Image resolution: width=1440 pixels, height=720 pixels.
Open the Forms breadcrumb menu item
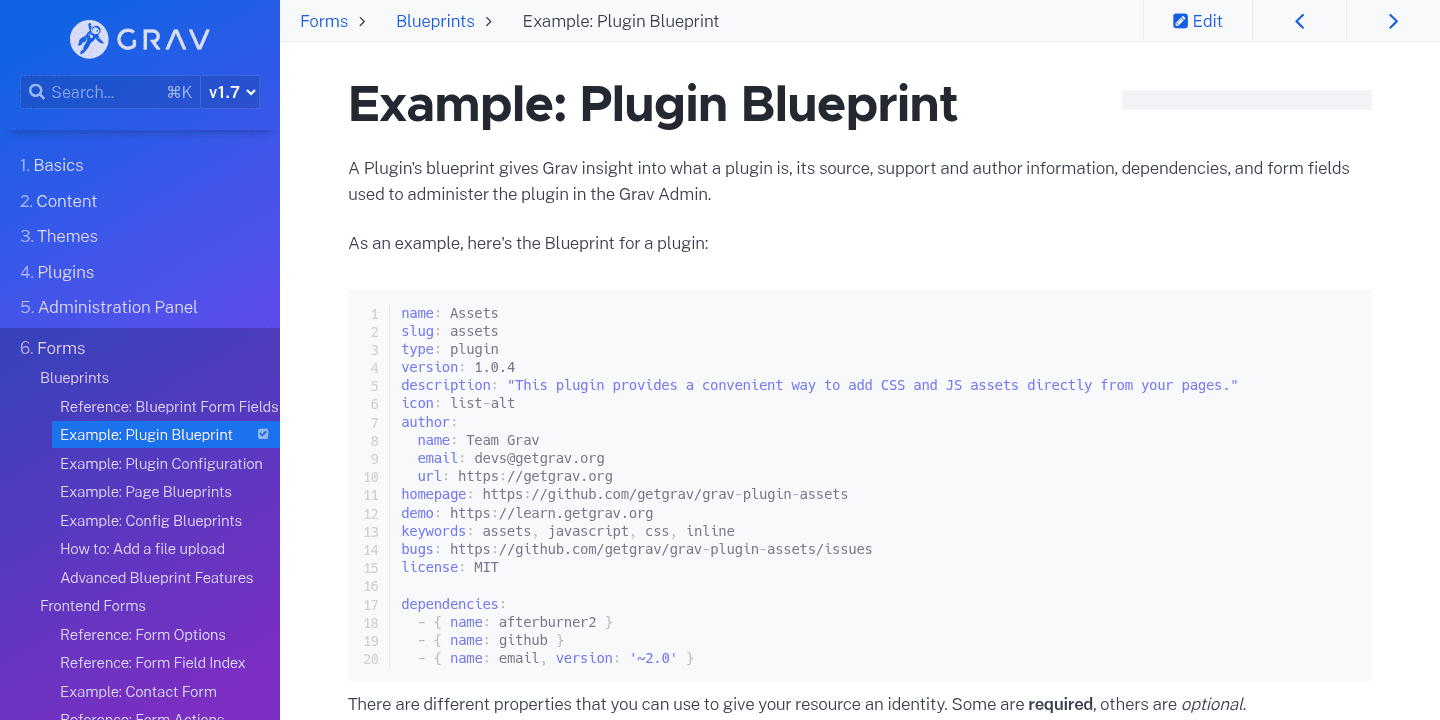click(323, 20)
